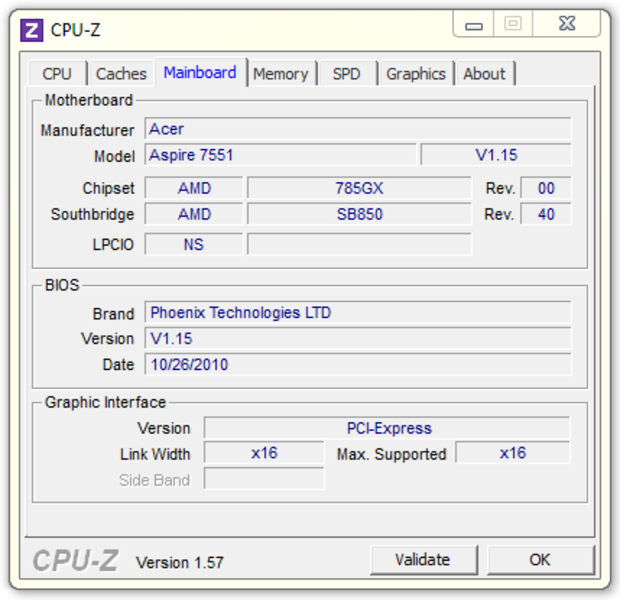Select BIOS Brand Phoenix Technologies LTD
The width and height of the screenshot is (620, 600).
coord(358,312)
